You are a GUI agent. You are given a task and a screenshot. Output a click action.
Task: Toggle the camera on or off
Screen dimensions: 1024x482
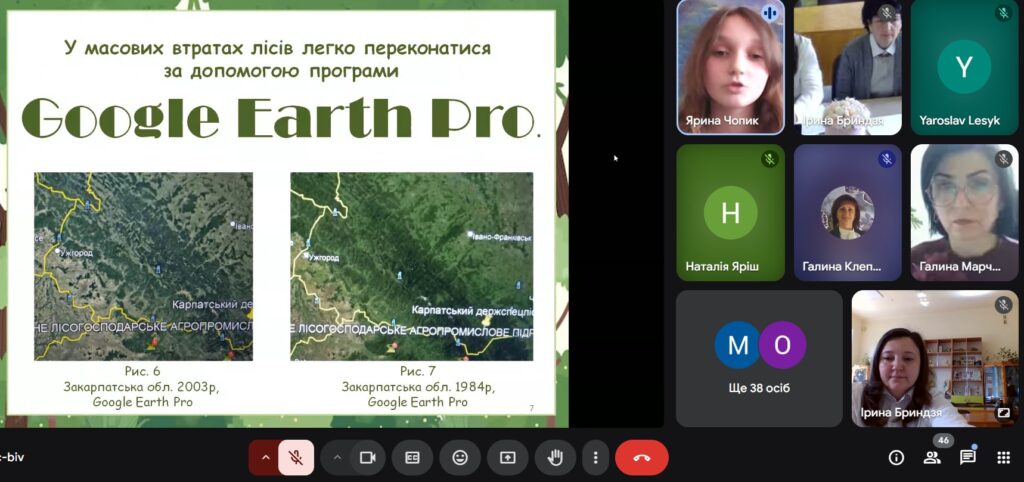coord(367,457)
